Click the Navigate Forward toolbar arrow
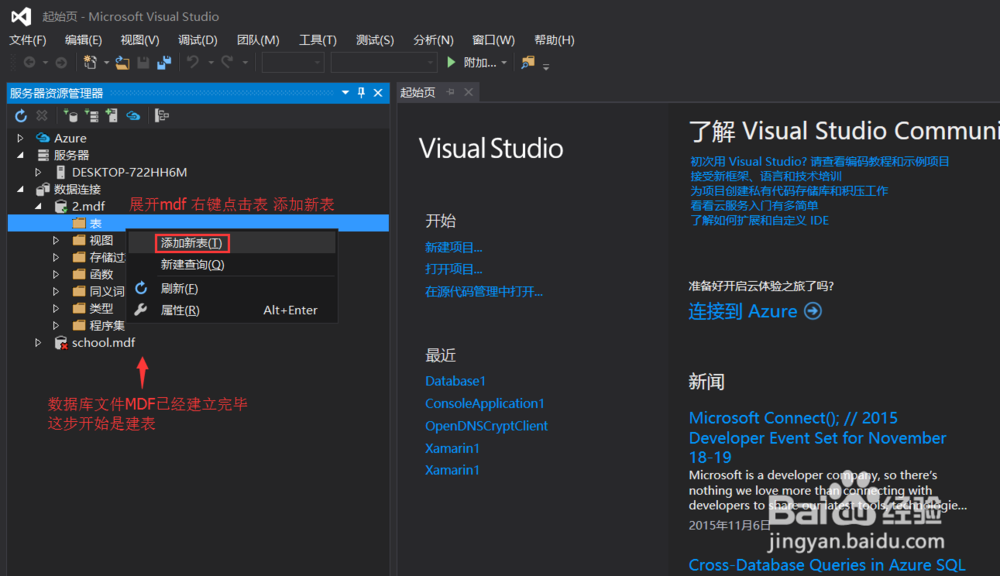Viewport: 1000px width, 576px height. click(x=61, y=63)
